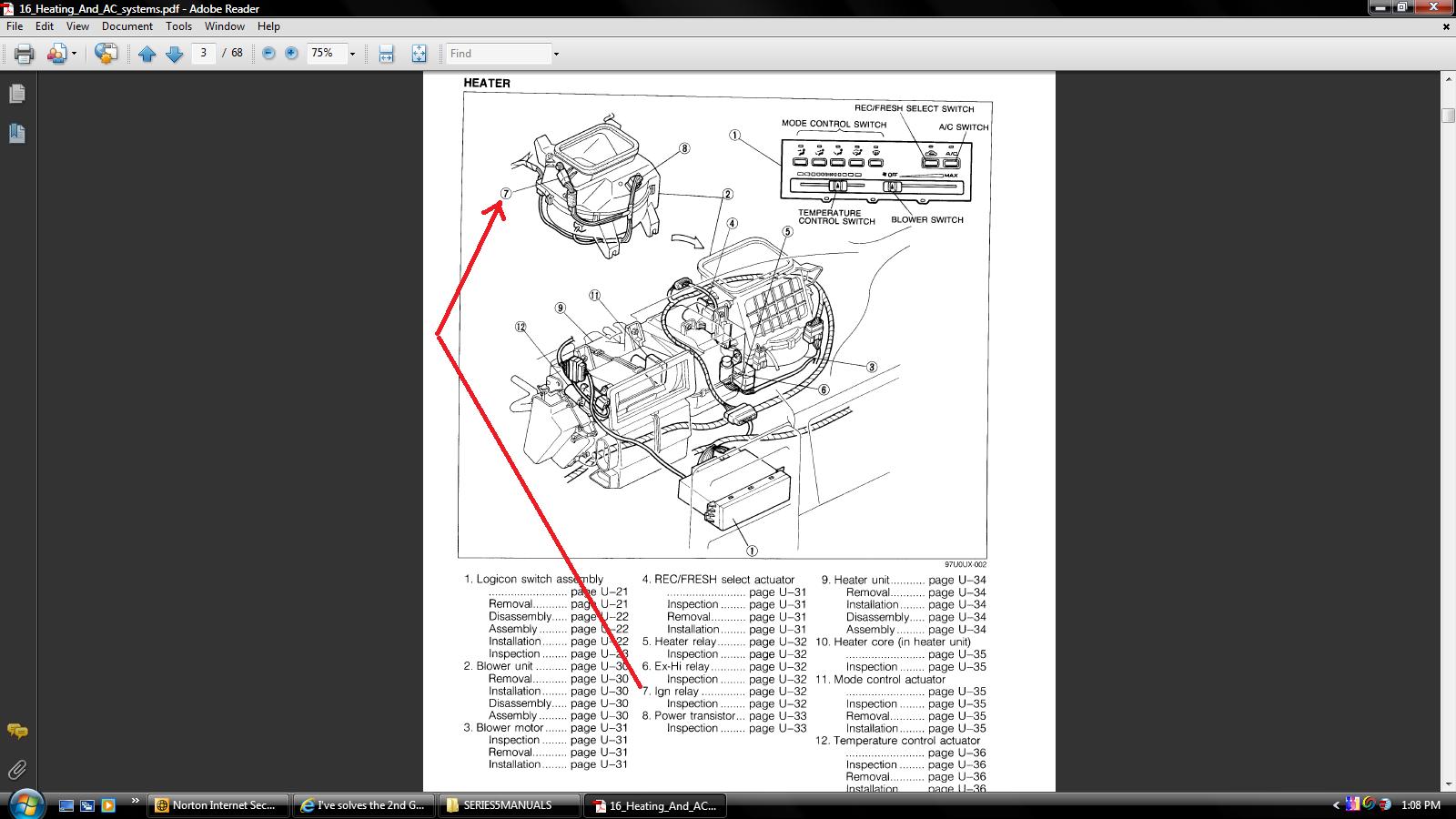This screenshot has height=819, width=1456.
Task: Click the page number input box
Action: tap(203, 53)
